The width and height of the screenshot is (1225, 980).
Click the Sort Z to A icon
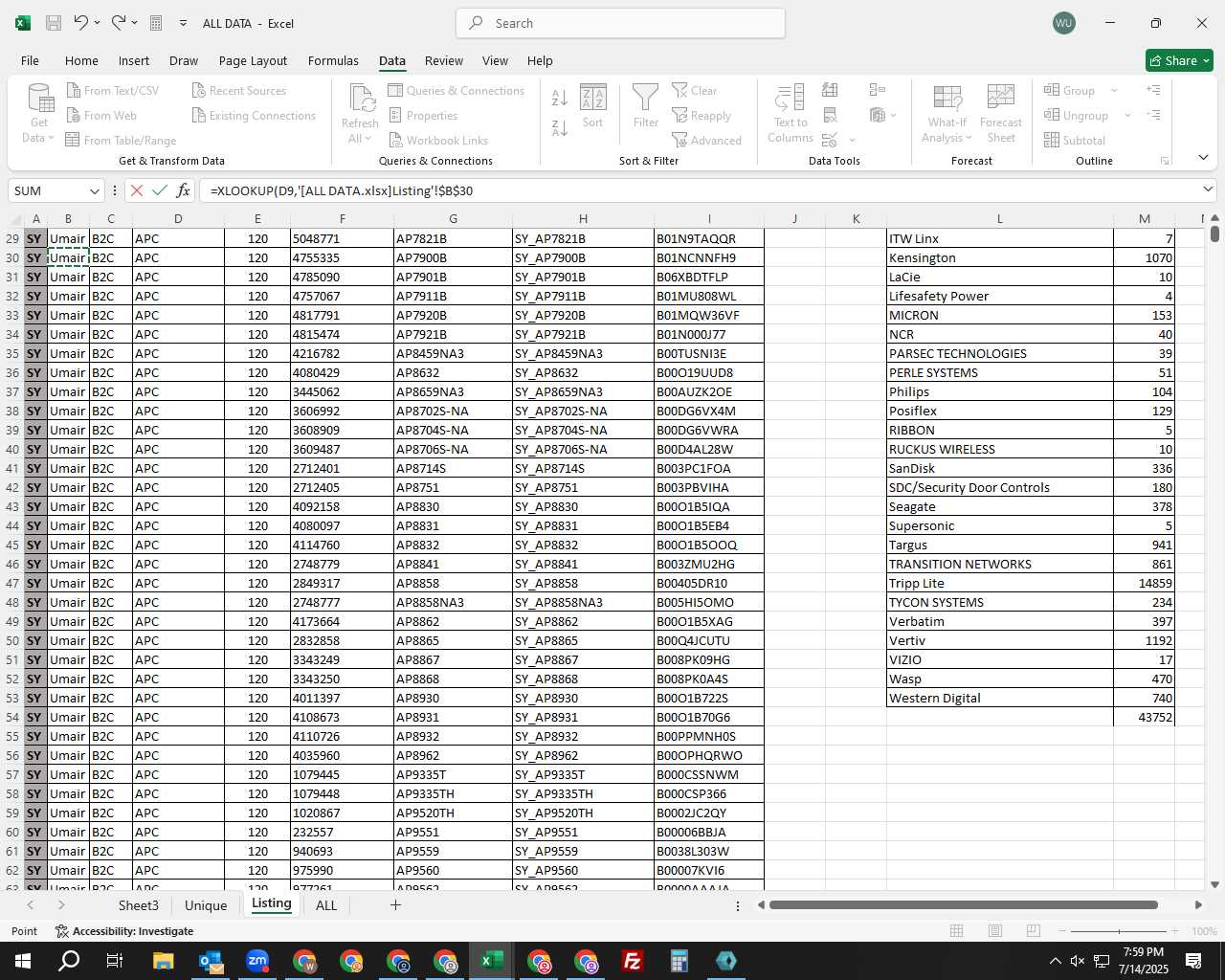560,127
